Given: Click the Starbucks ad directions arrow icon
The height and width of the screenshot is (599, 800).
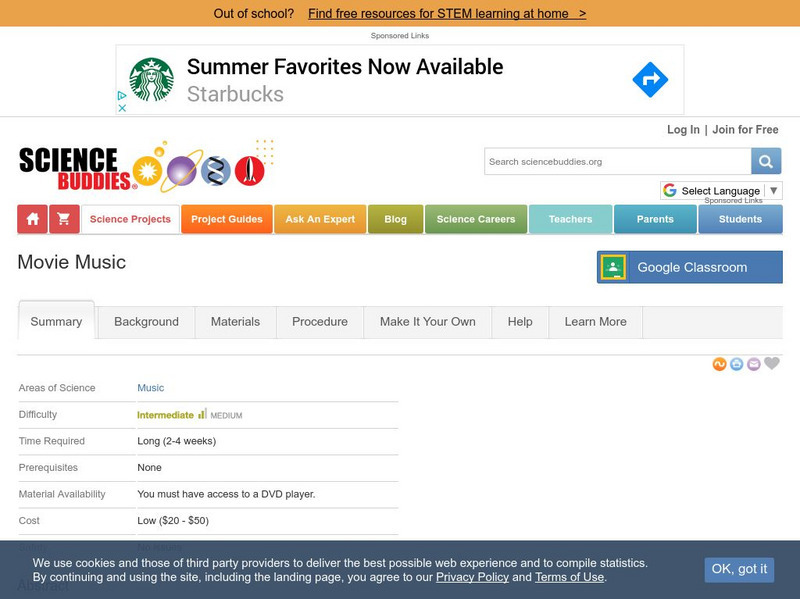Looking at the screenshot, I should point(650,80).
